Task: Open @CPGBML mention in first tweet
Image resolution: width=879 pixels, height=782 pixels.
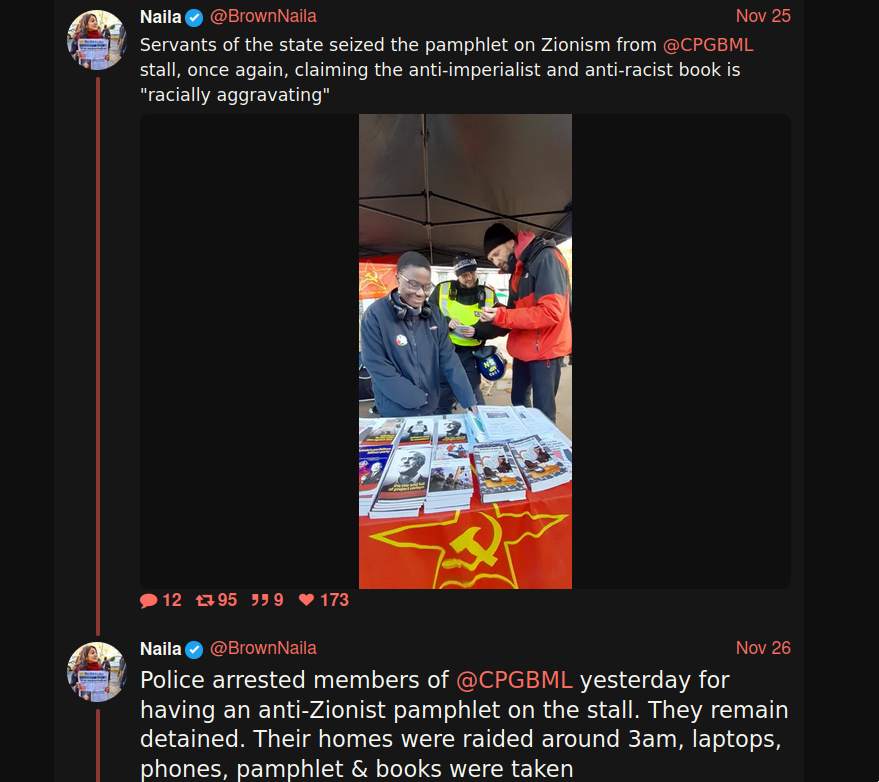Action: coord(708,45)
